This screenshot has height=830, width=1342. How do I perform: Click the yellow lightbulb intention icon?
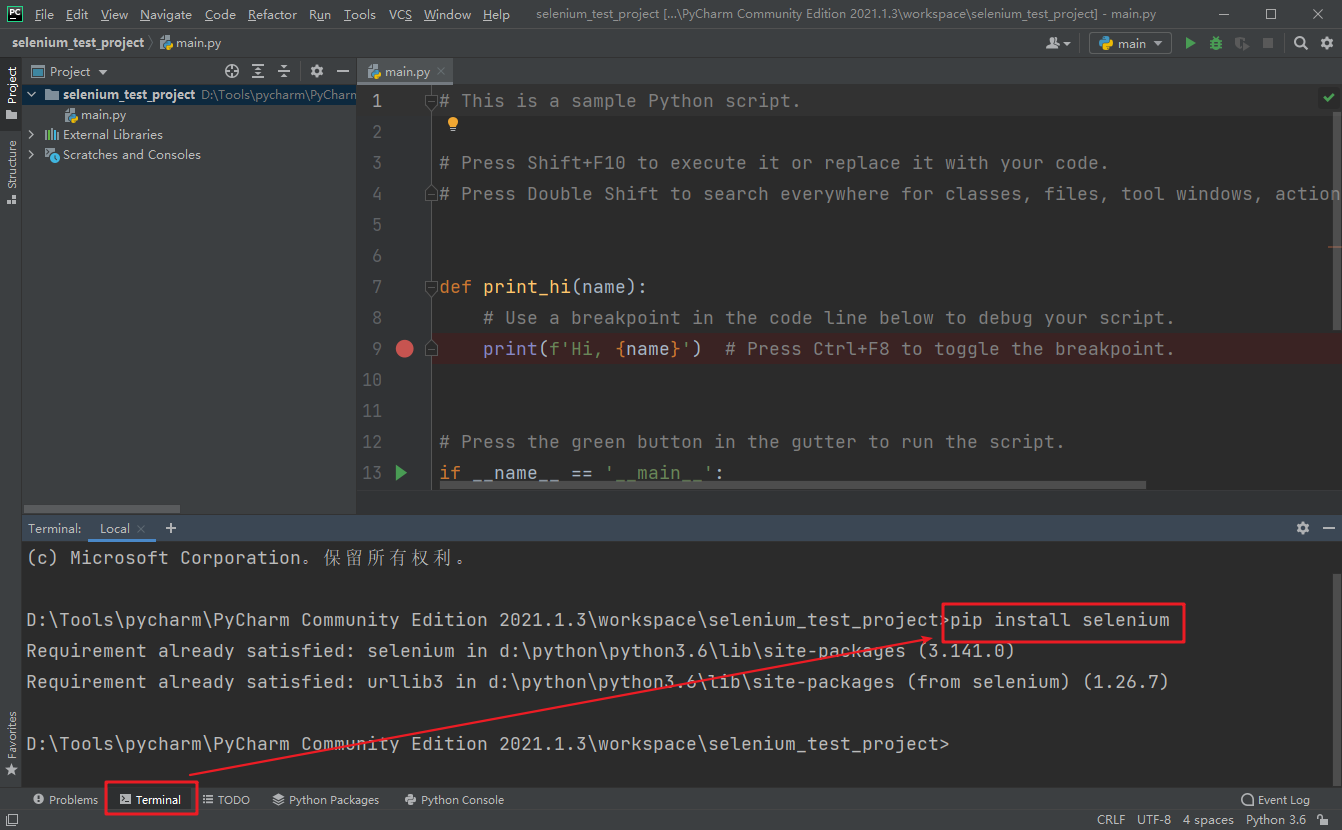[x=452, y=124]
